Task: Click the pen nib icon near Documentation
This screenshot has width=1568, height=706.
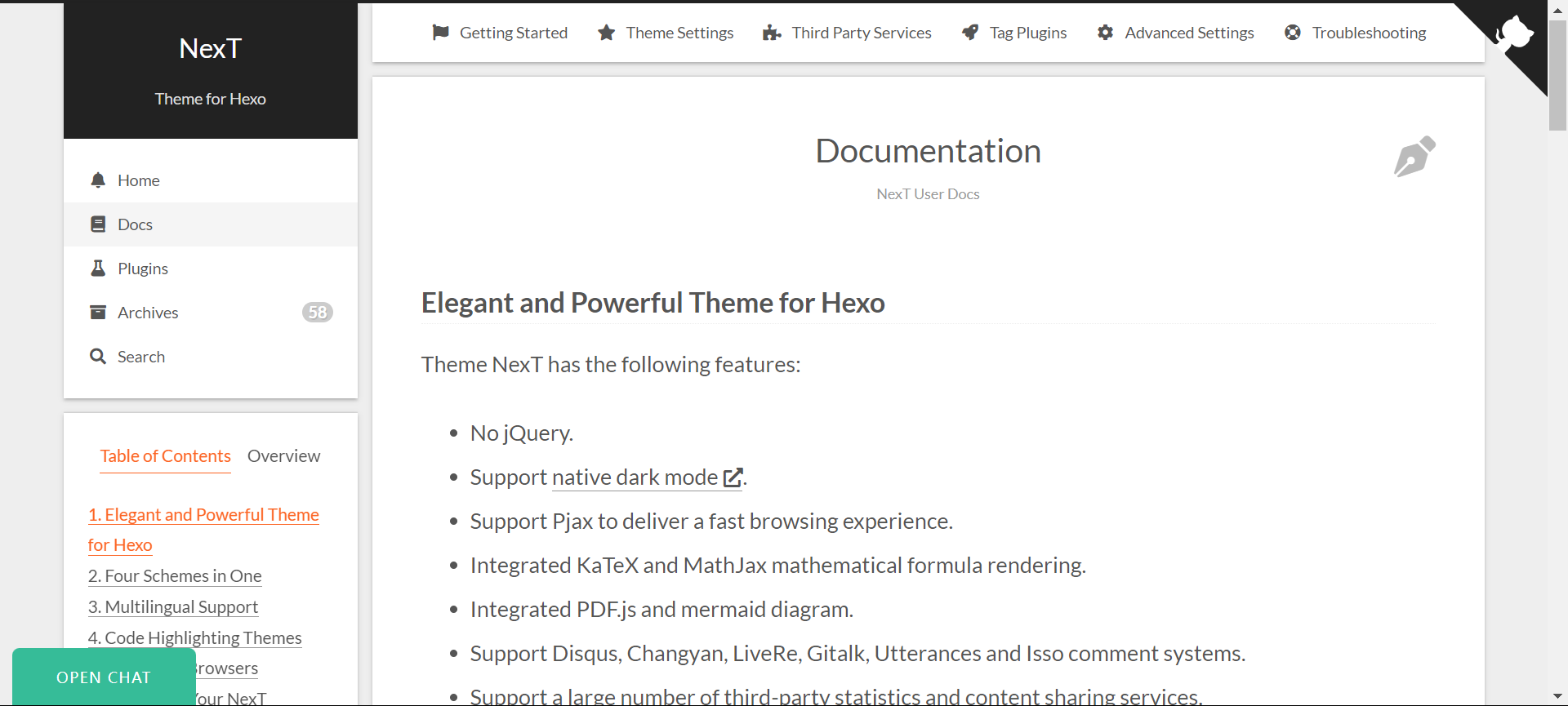Action: pyautogui.click(x=1414, y=156)
